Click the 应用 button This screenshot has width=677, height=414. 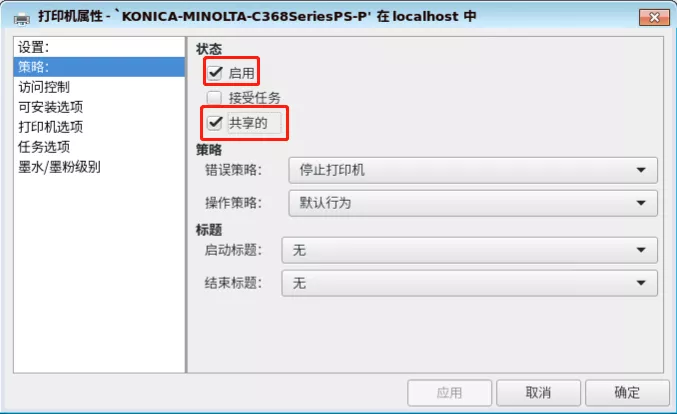pyautogui.click(x=449, y=393)
